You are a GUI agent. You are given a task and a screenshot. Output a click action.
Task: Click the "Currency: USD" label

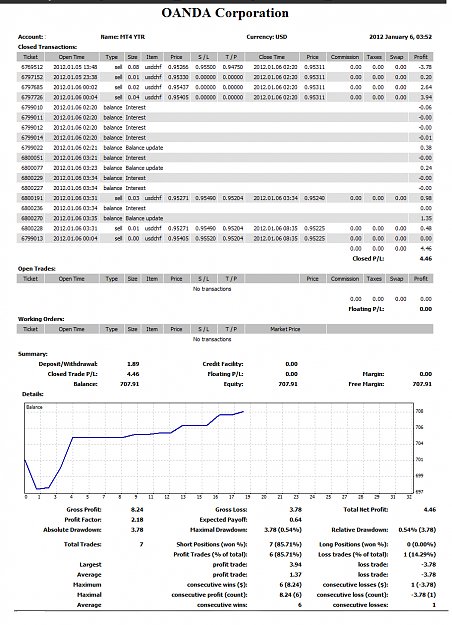(x=266, y=37)
